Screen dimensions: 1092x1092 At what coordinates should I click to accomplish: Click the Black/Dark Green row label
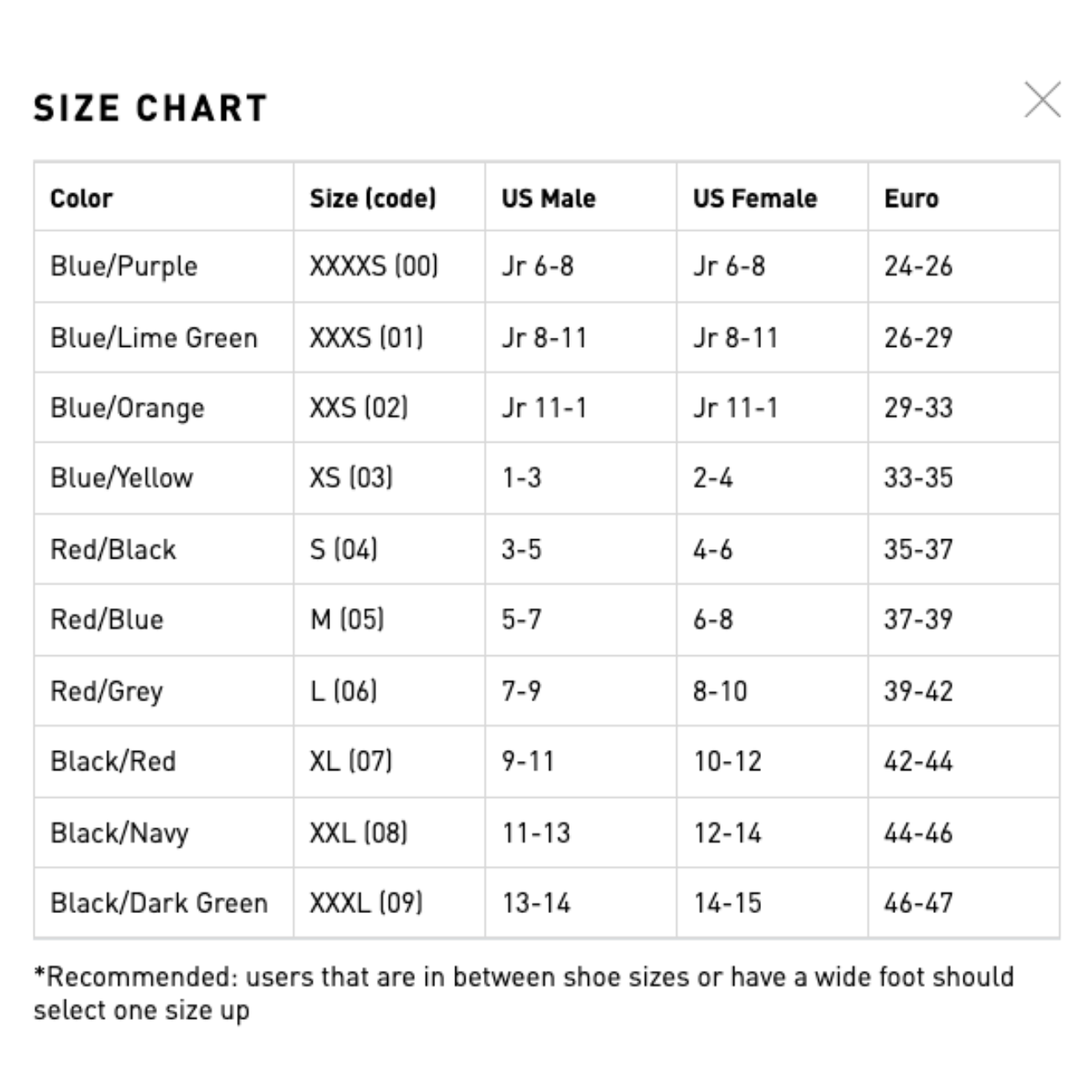coord(159,903)
